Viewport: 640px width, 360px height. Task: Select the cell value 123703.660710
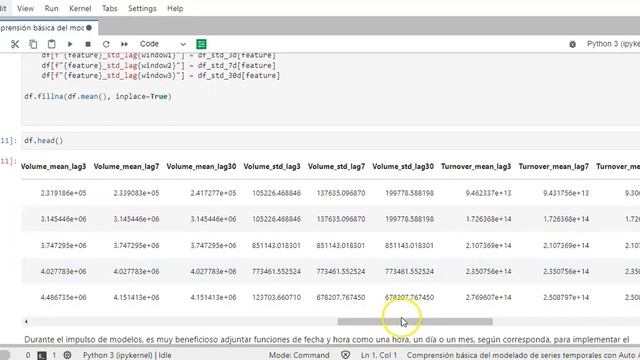click(x=276, y=298)
